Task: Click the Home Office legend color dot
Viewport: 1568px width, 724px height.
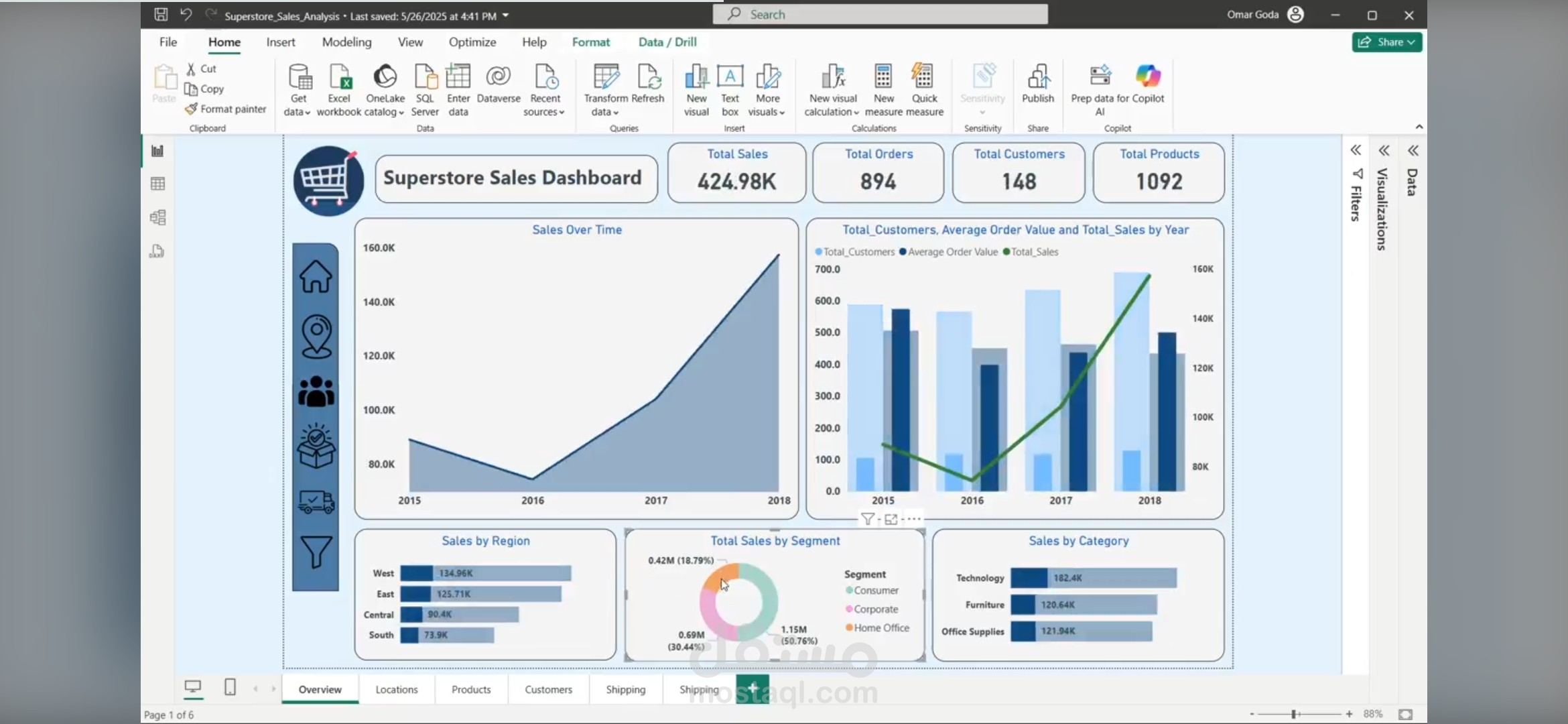Action: 849,627
